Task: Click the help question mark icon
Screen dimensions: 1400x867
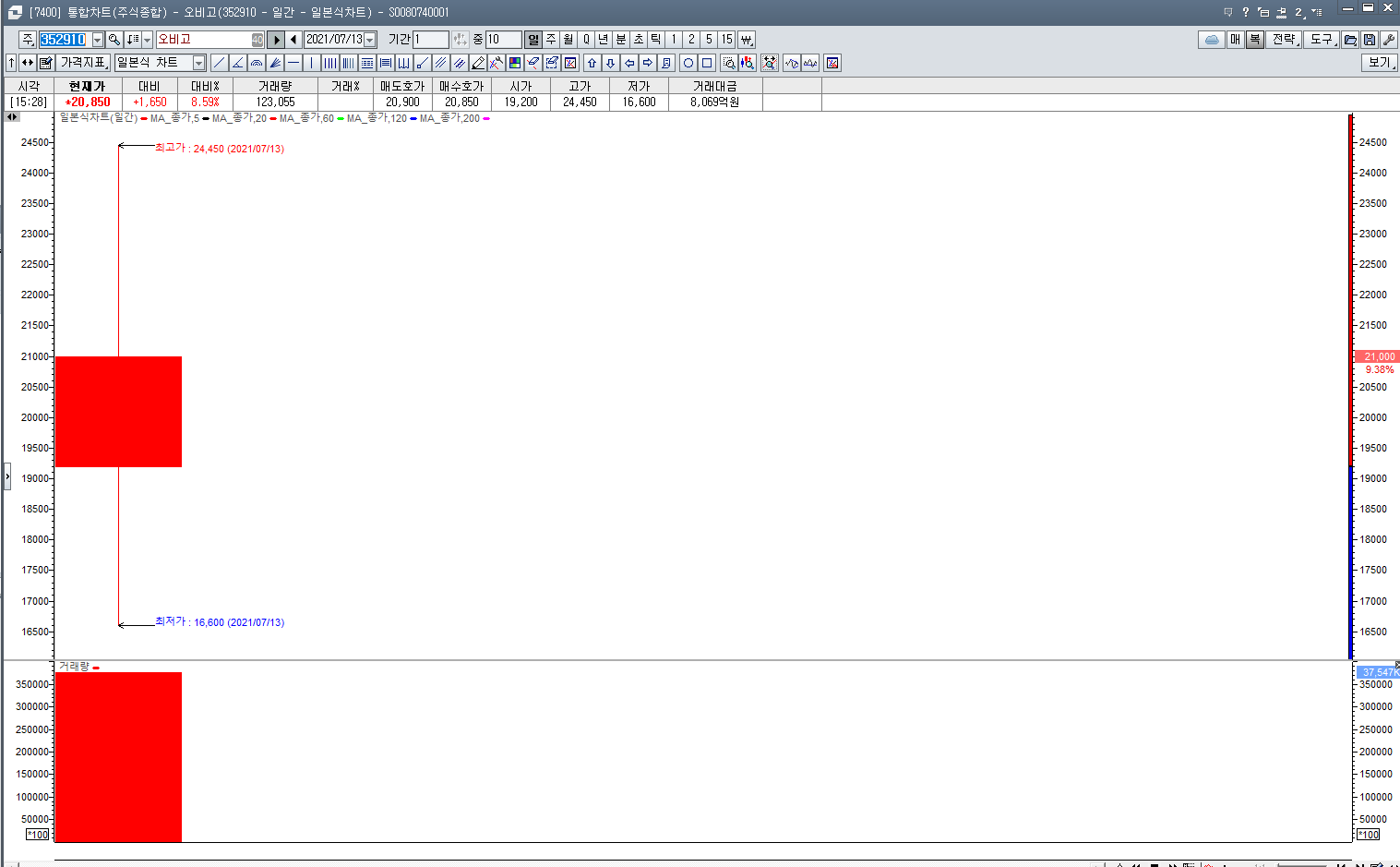Action: click(x=1245, y=11)
